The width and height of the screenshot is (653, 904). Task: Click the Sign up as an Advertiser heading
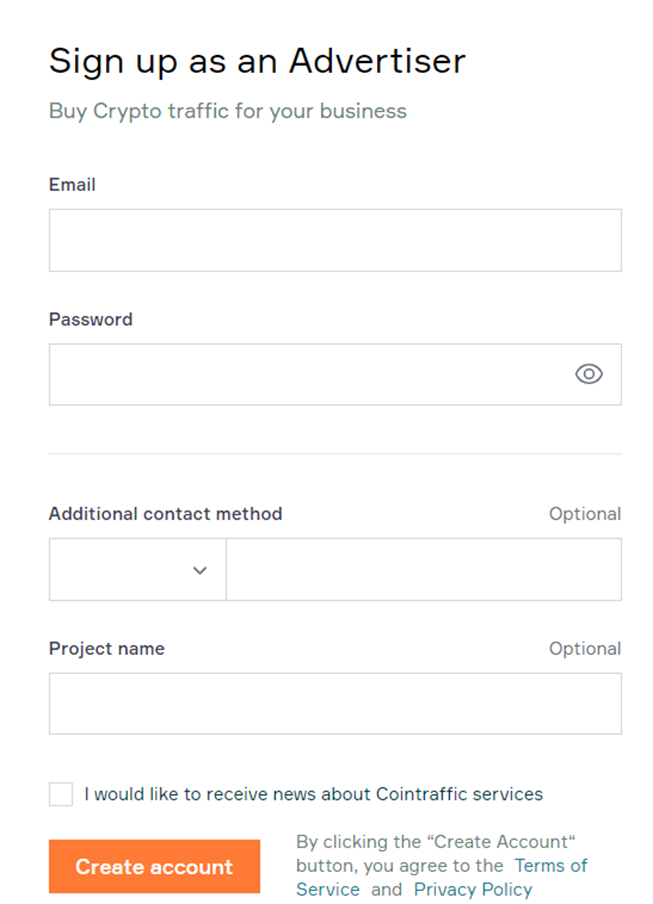point(256,60)
